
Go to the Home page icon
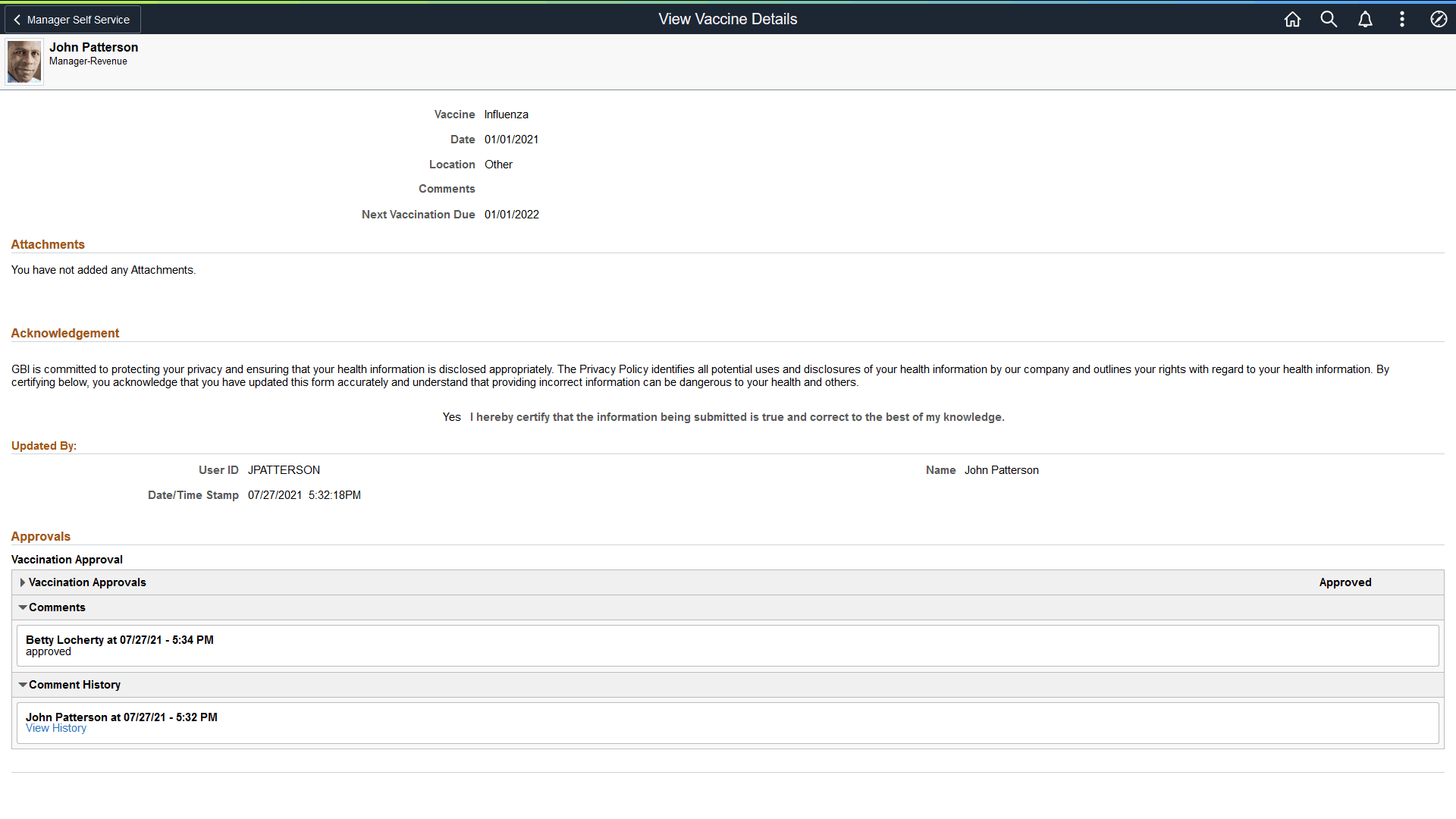coord(1292,20)
